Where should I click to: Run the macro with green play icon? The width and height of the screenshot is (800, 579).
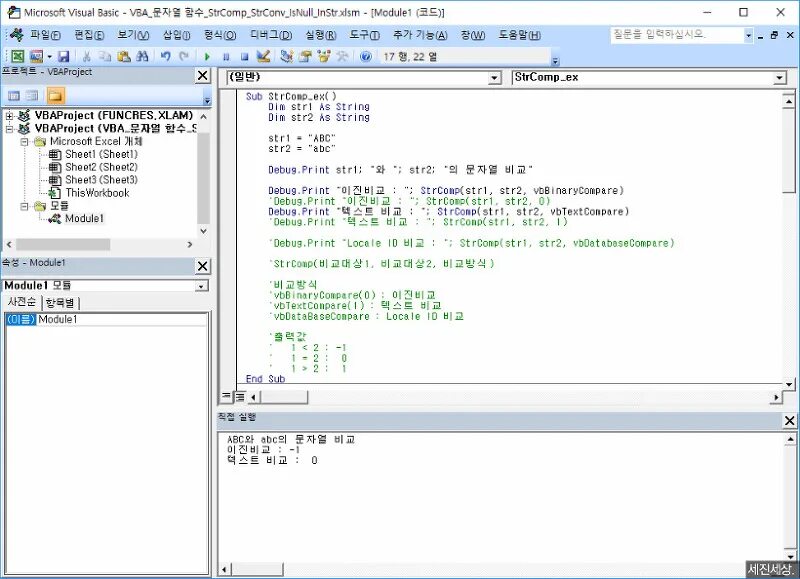coord(207,57)
